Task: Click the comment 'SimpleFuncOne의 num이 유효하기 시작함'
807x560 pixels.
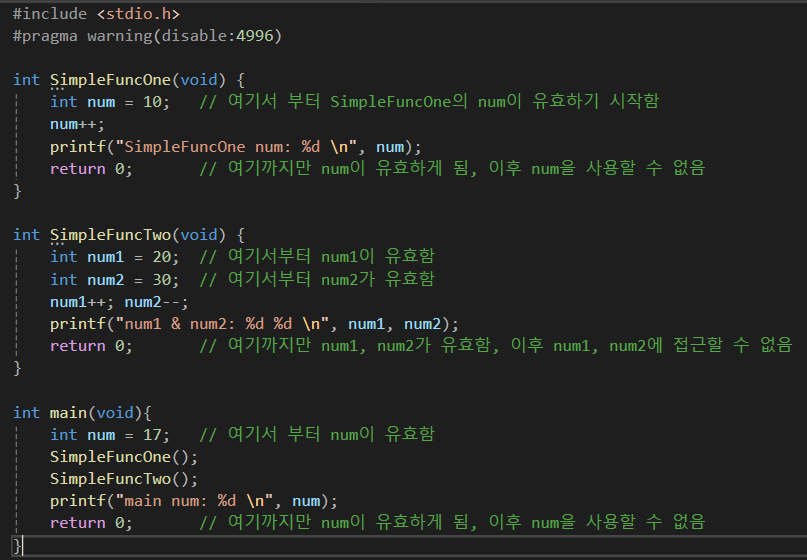Action: tap(494, 101)
